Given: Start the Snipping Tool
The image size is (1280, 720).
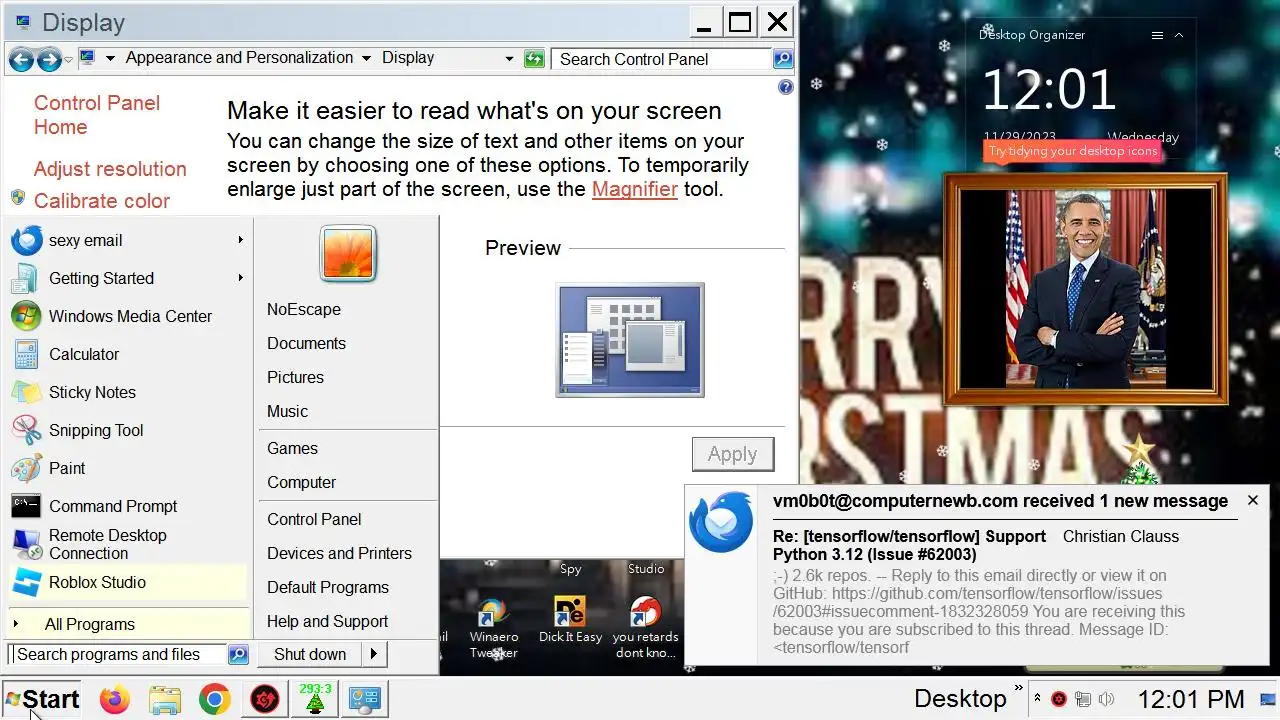Looking at the screenshot, I should [127, 430].
